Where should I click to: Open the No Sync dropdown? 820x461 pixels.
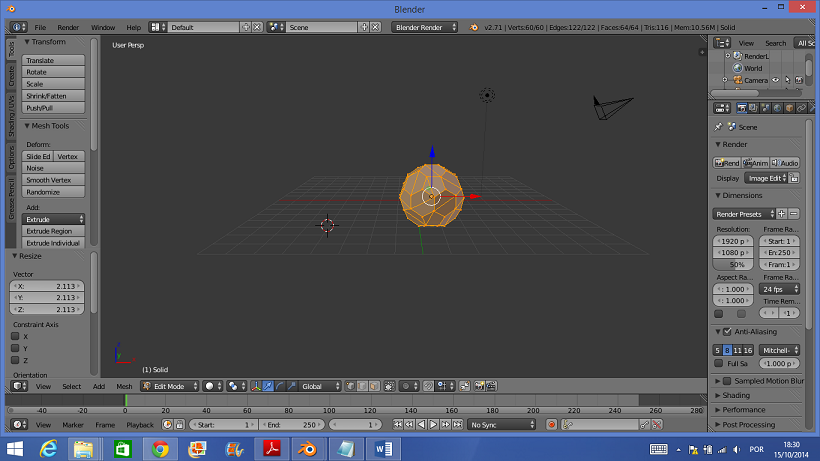[x=502, y=425]
